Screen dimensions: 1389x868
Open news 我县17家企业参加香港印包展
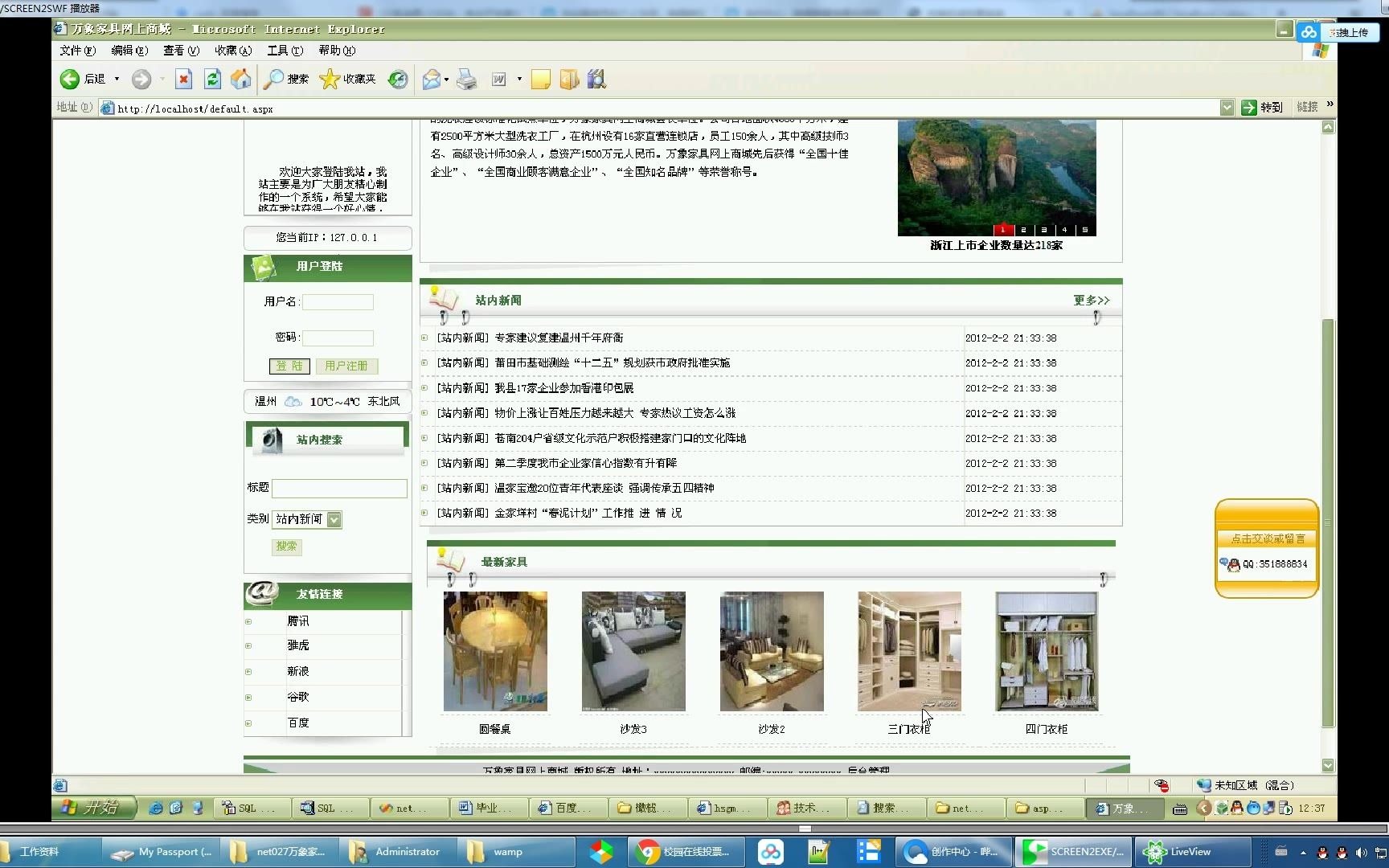[x=563, y=388]
